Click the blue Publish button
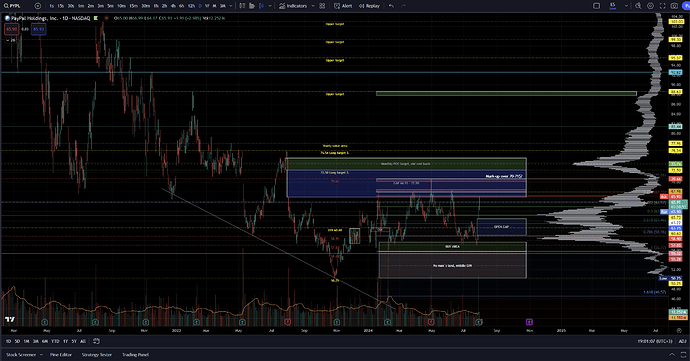The width and height of the screenshot is (690, 361). click(x=686, y=6)
